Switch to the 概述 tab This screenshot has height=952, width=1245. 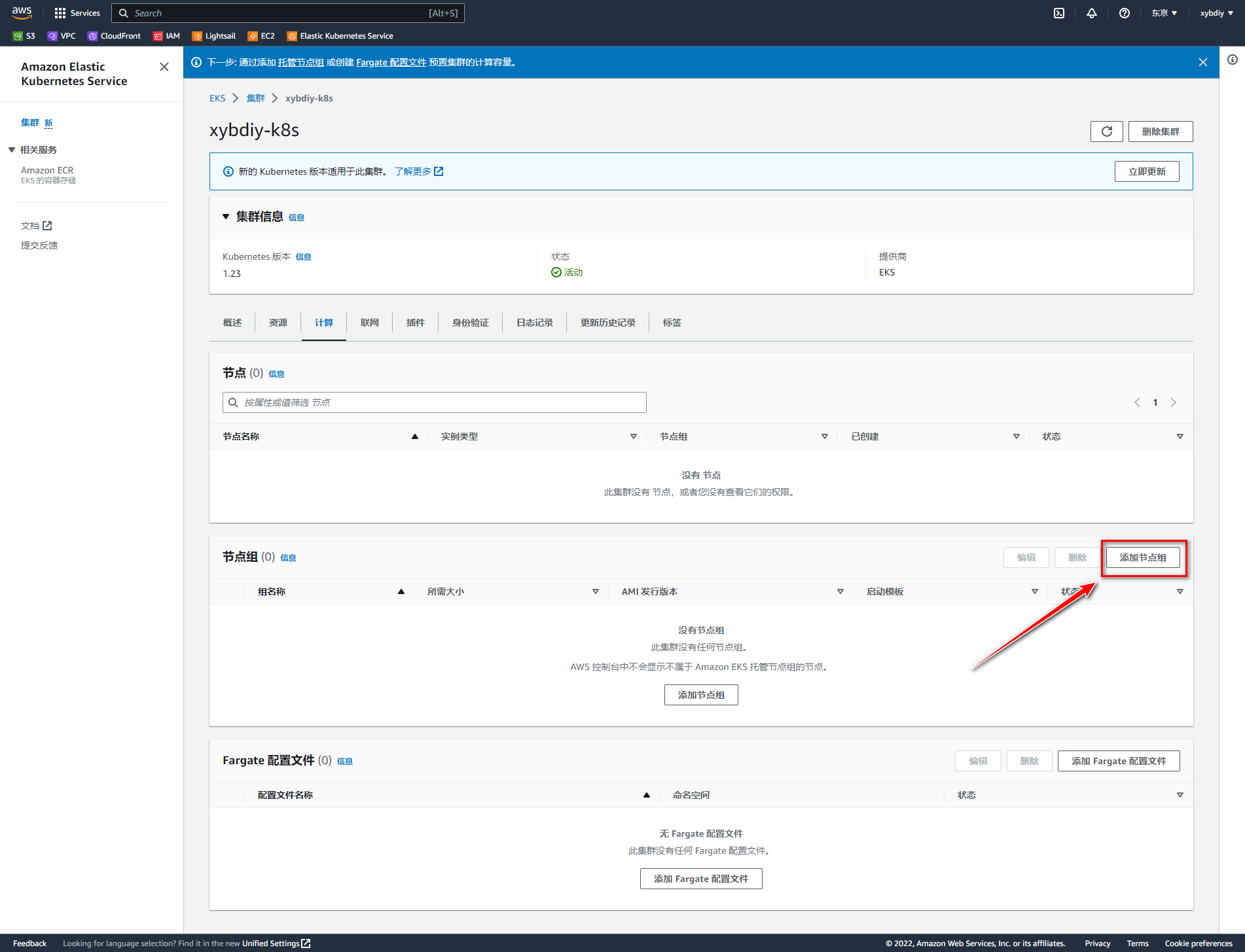(232, 323)
